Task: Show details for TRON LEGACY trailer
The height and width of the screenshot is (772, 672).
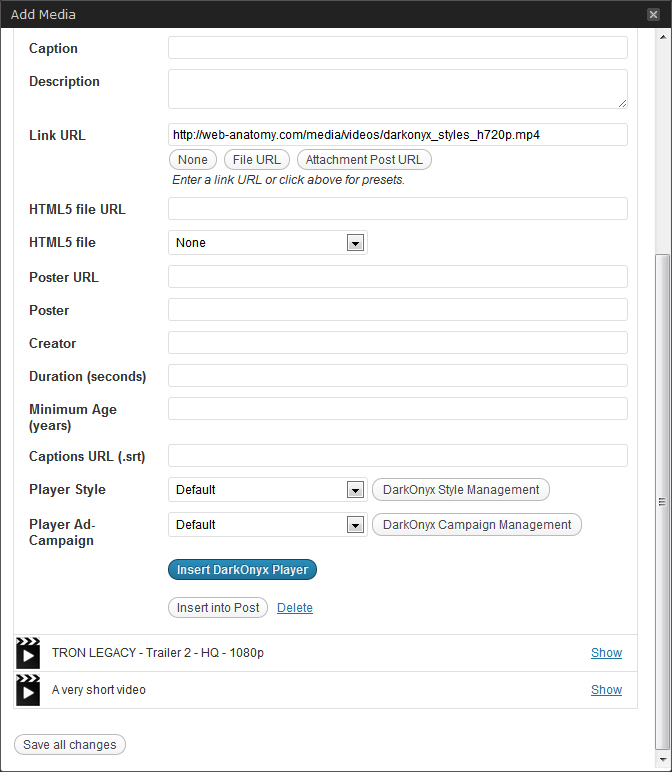Action: (607, 653)
